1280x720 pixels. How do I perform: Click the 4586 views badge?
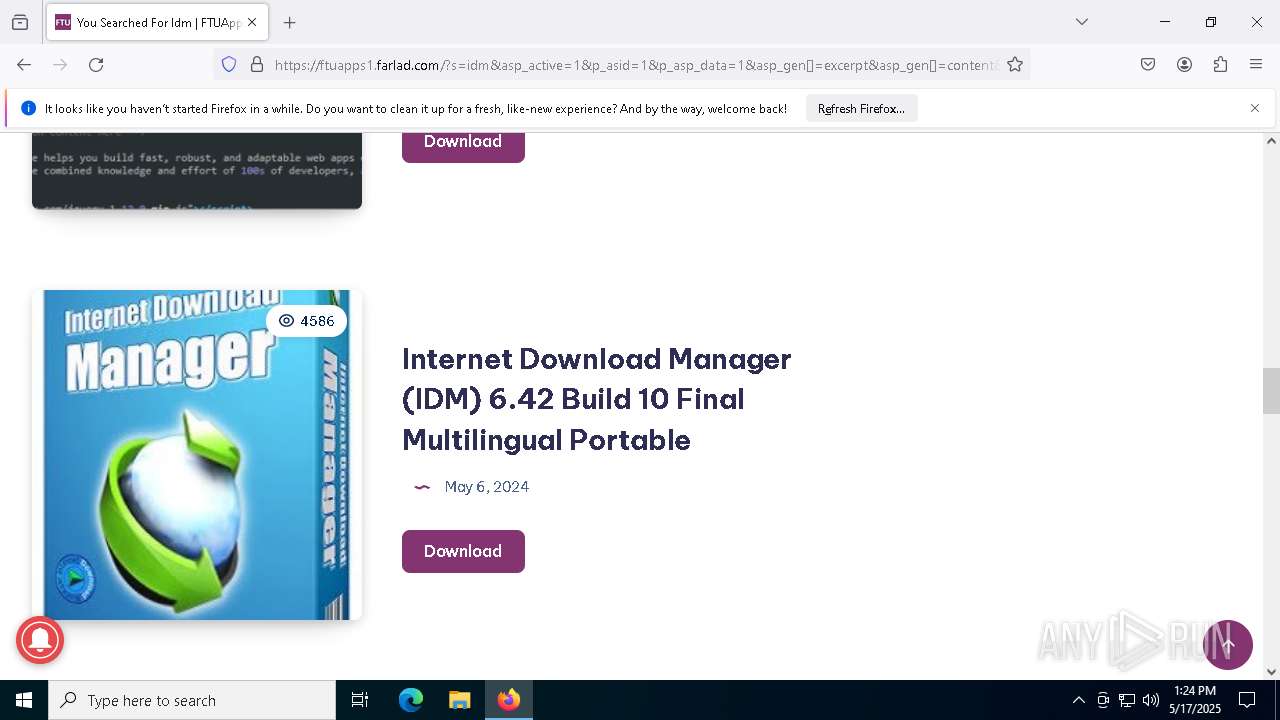(306, 321)
